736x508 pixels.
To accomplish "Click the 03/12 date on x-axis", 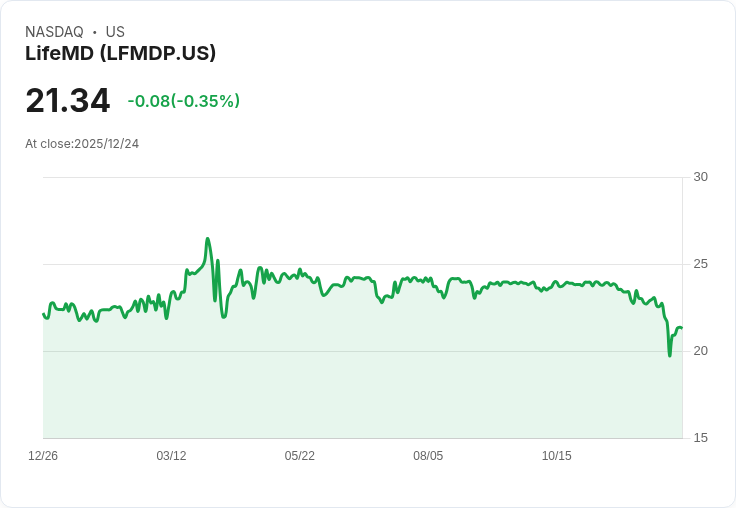I will [x=171, y=456].
